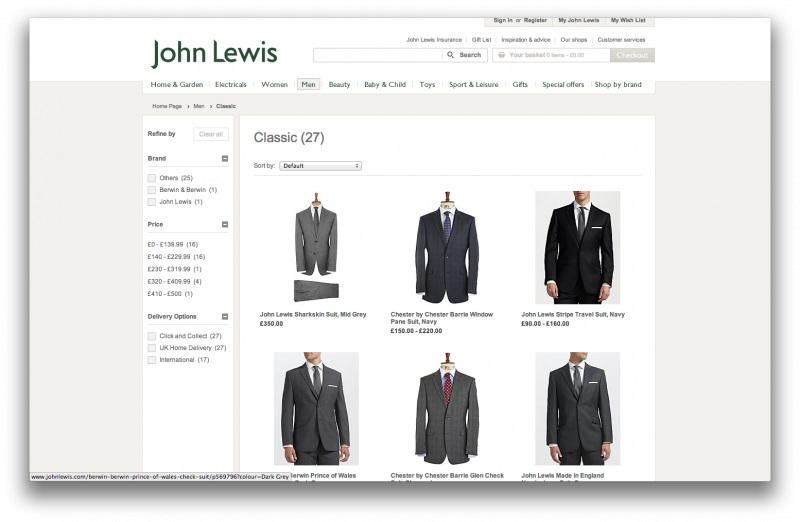
Task: Click the John Lewis logo
Action: [x=214, y=54]
